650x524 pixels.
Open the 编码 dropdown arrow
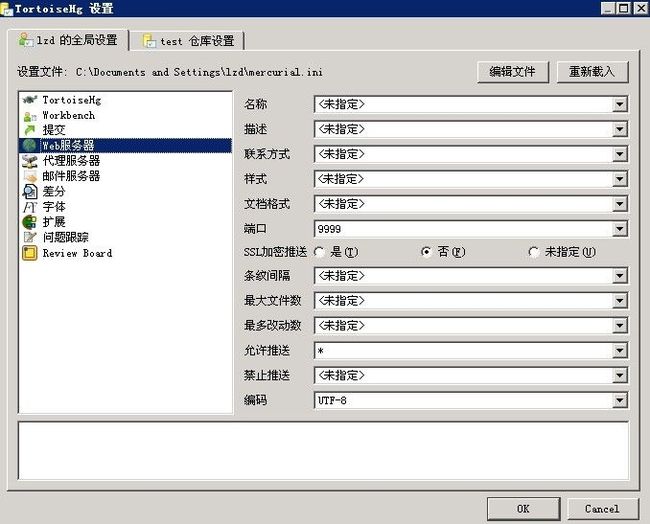click(619, 400)
